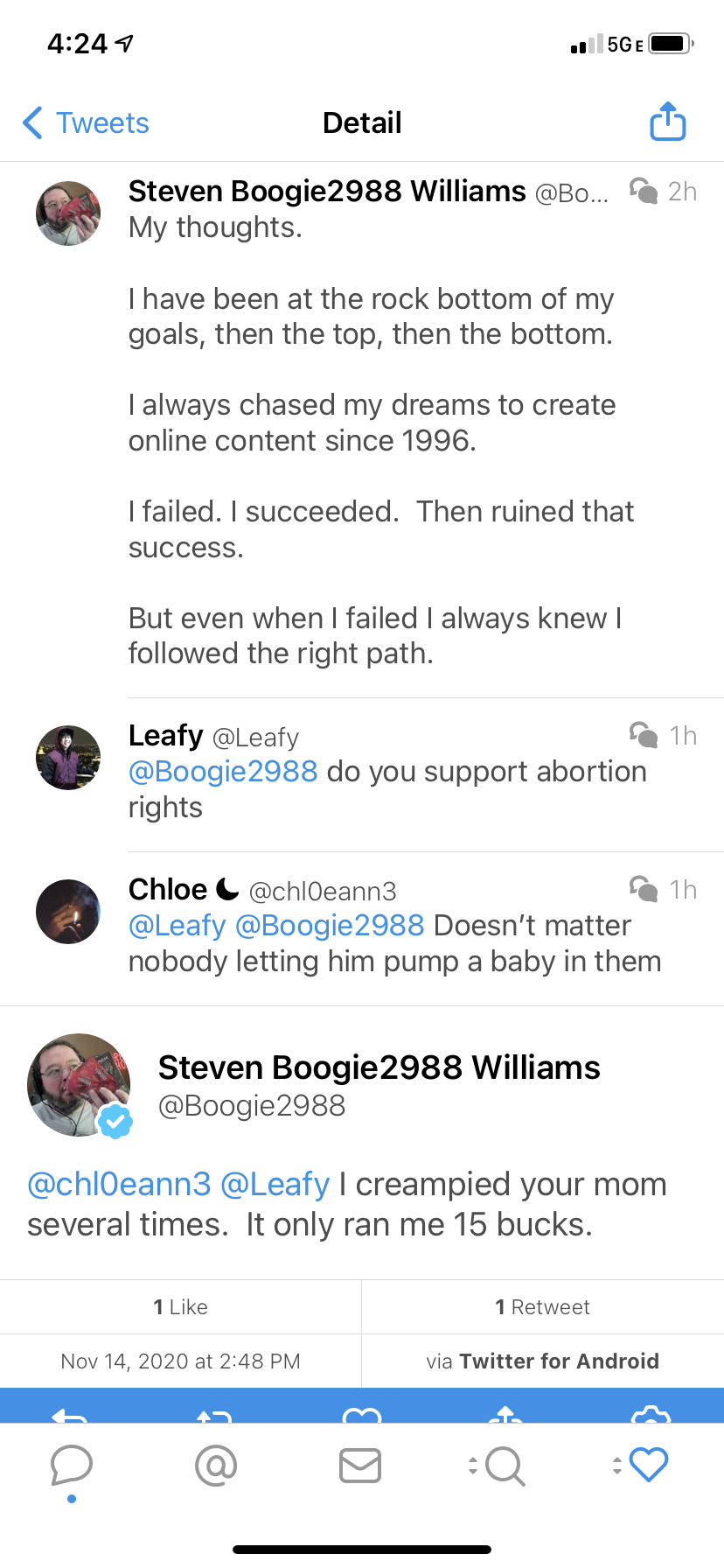Open the Search tab

pos(505,1466)
